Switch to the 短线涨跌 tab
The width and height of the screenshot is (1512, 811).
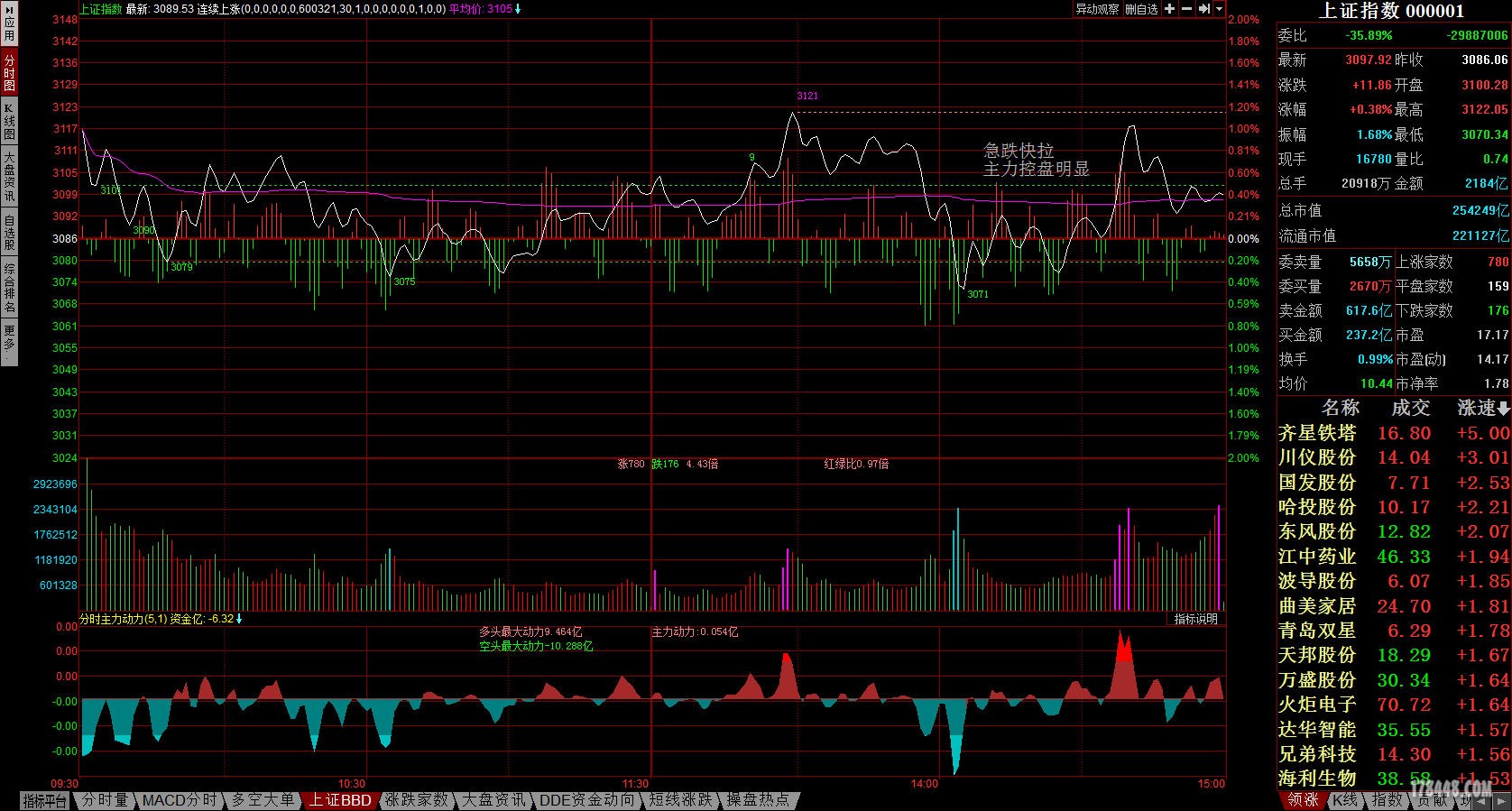pyautogui.click(x=681, y=800)
